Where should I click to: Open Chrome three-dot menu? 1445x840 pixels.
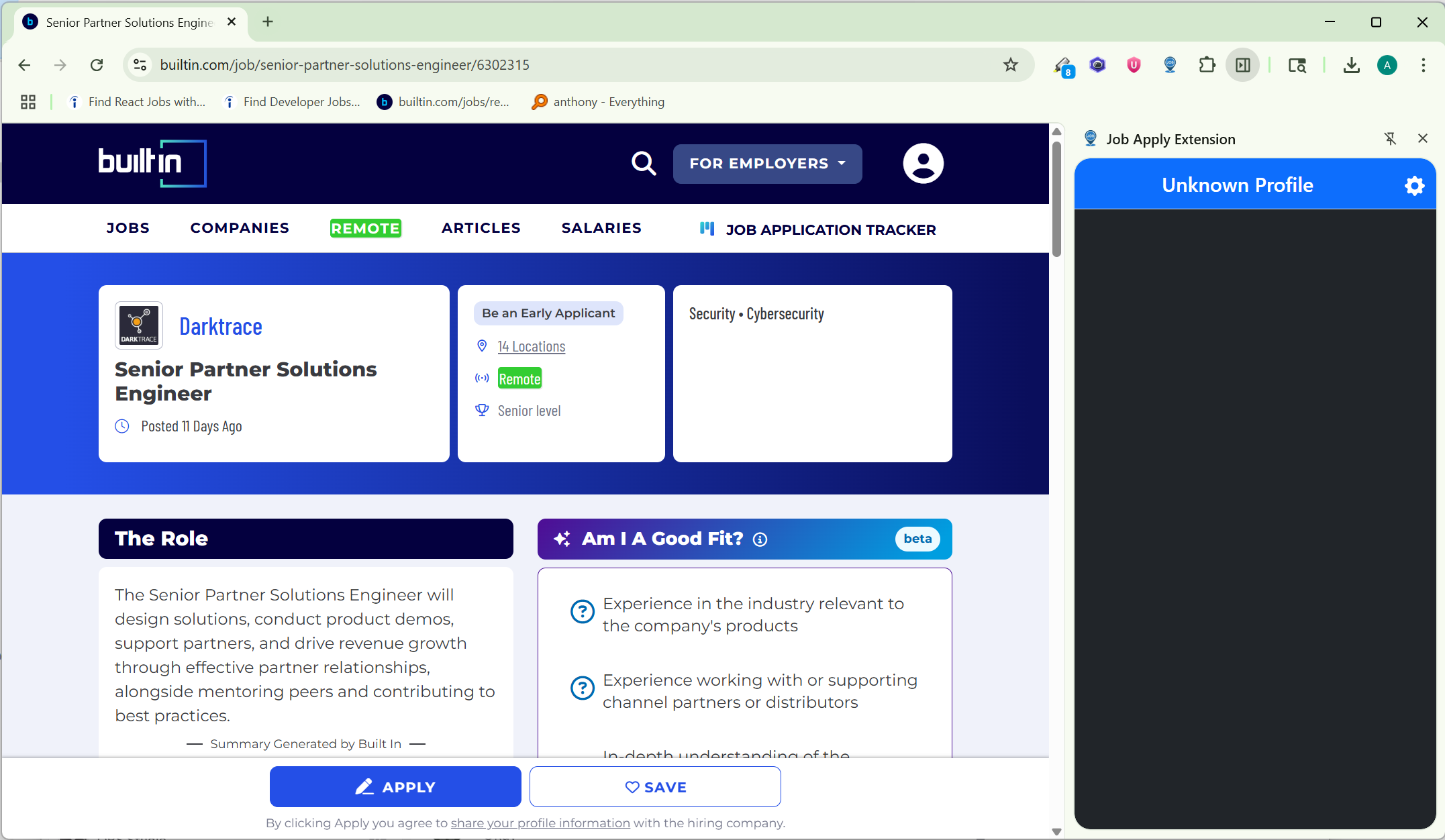pos(1423,65)
